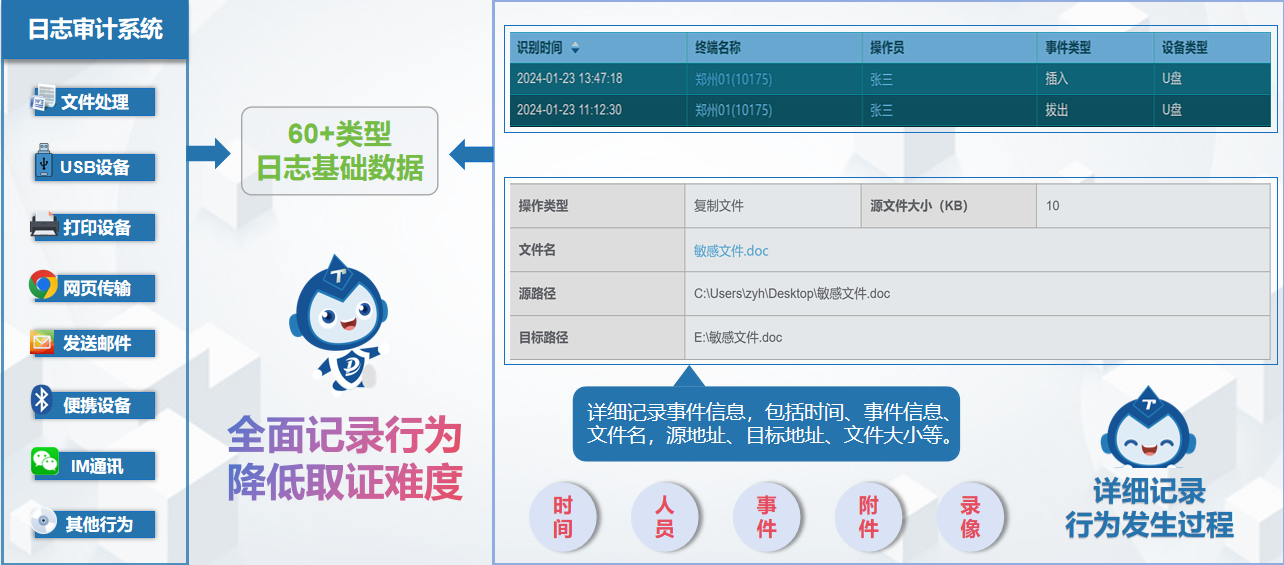The image size is (1284, 565).
Task: Click the WeChat icon beside IM通讯
Action: coord(44,461)
